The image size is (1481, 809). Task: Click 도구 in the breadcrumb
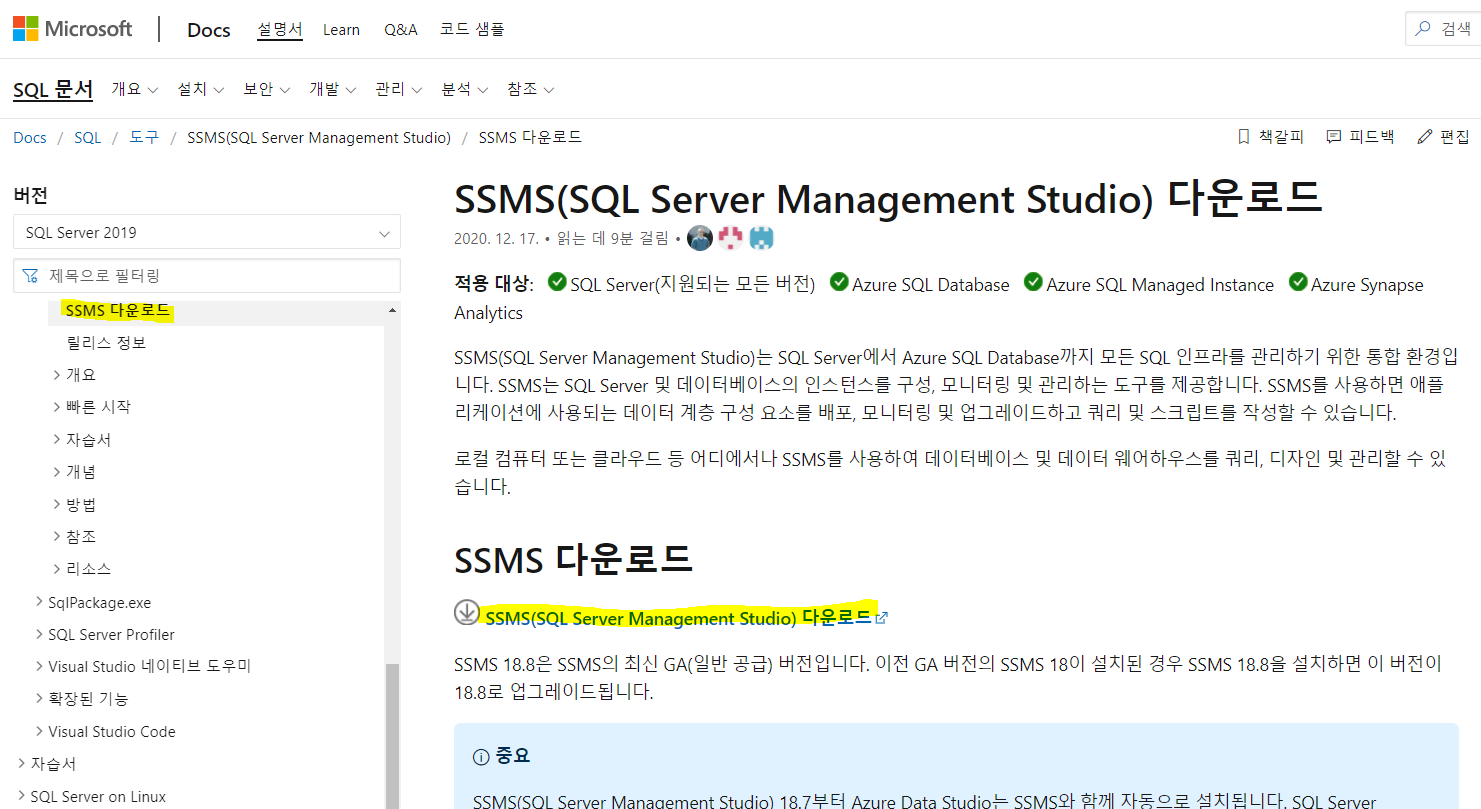point(144,137)
